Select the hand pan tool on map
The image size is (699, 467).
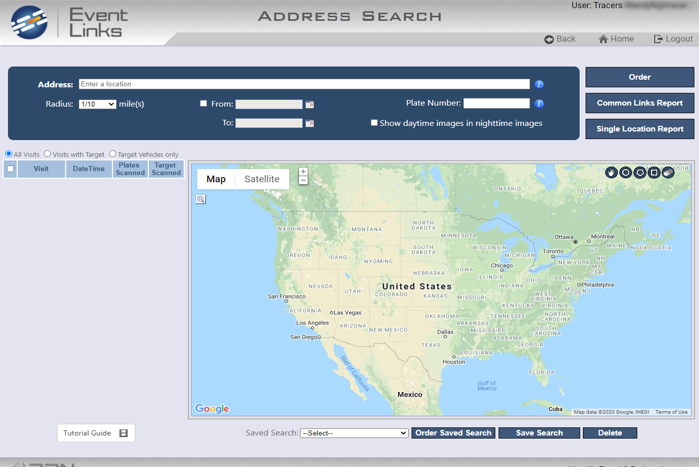[x=611, y=173]
